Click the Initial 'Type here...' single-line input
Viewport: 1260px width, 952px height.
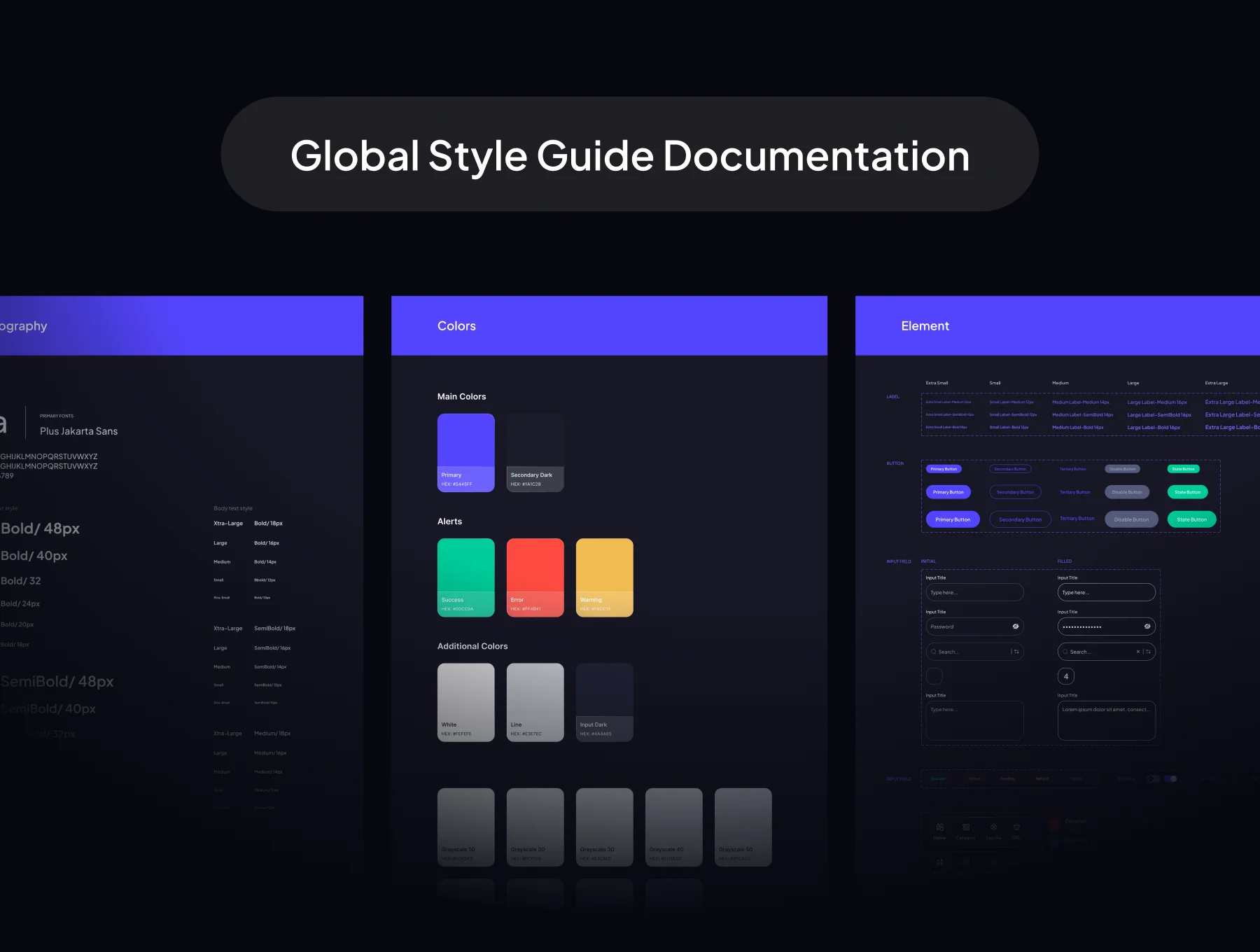(975, 592)
